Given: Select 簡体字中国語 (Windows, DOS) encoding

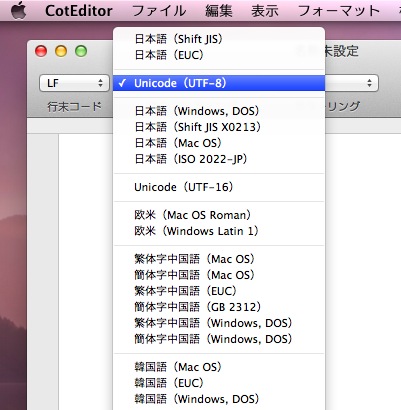Looking at the screenshot, I should 219,339.
